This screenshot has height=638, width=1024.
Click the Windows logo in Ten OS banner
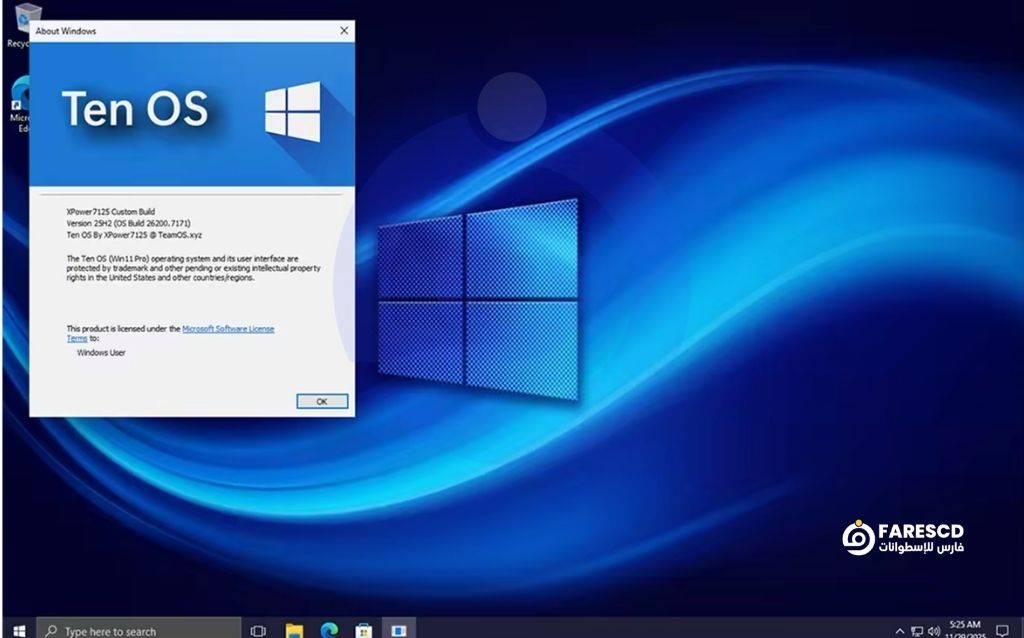coord(292,111)
